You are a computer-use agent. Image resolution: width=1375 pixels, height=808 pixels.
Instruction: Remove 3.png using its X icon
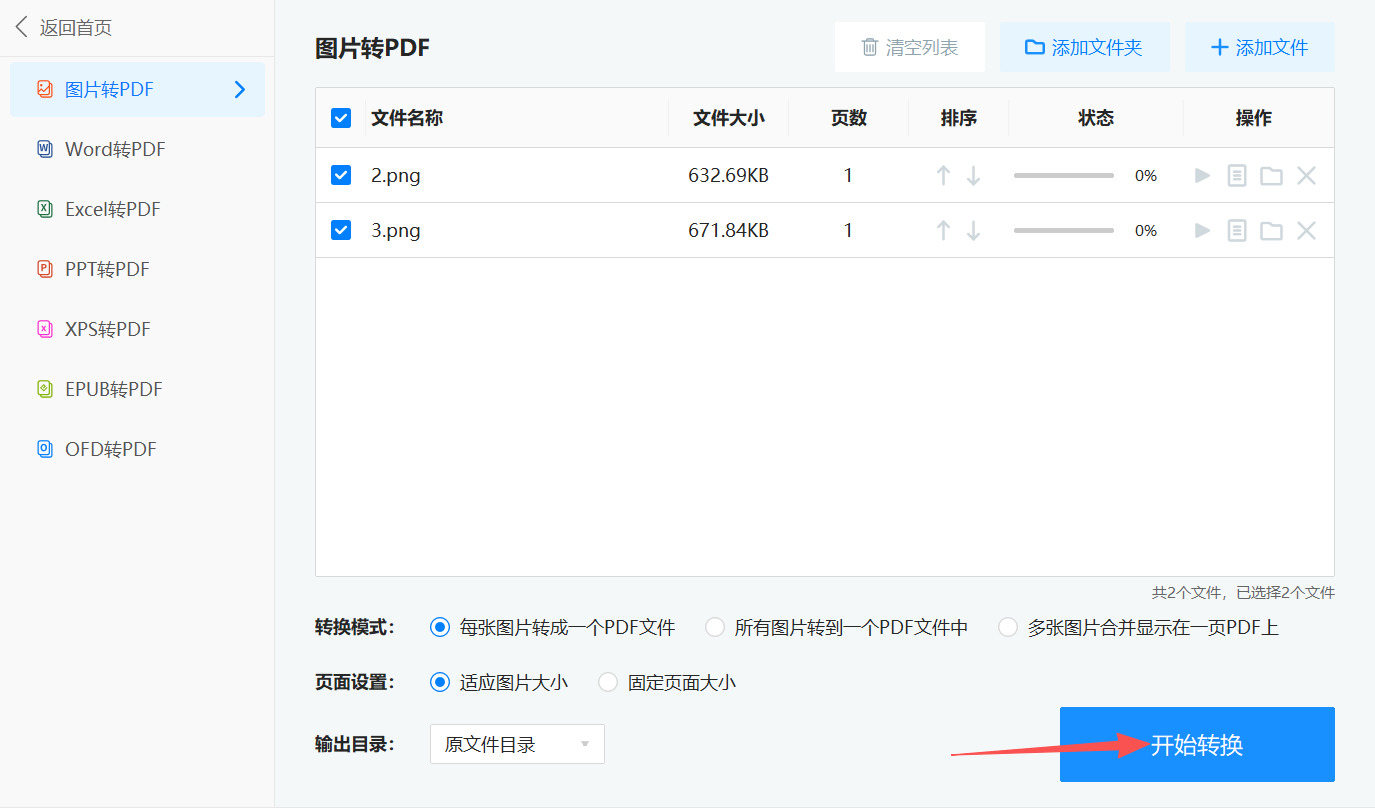pos(1306,230)
